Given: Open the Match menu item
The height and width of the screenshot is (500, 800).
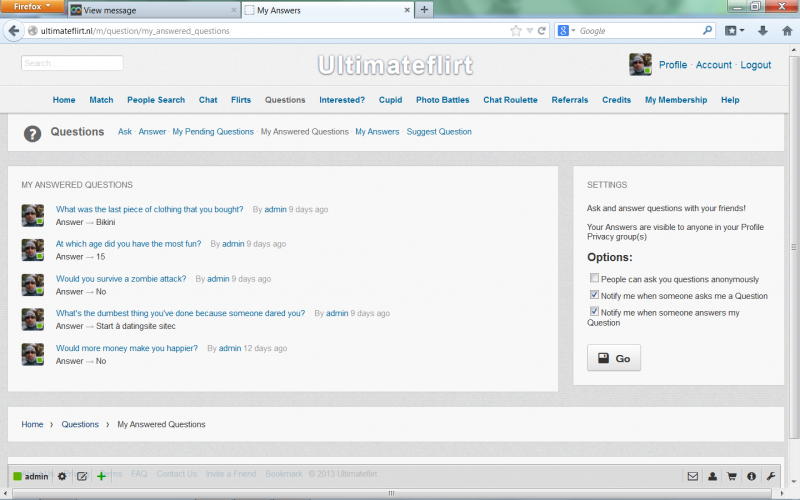Looking at the screenshot, I should [x=102, y=100].
